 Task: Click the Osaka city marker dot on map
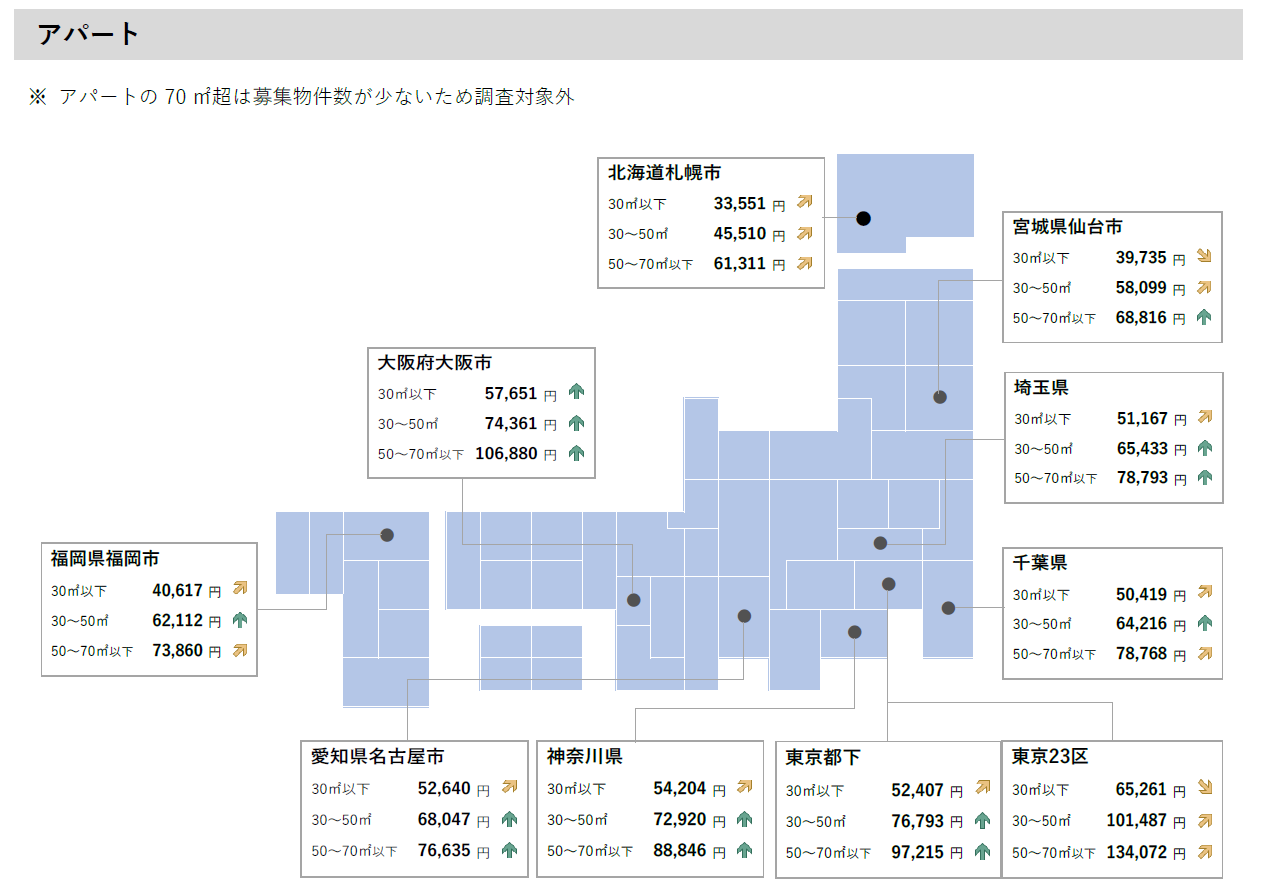coord(634,600)
